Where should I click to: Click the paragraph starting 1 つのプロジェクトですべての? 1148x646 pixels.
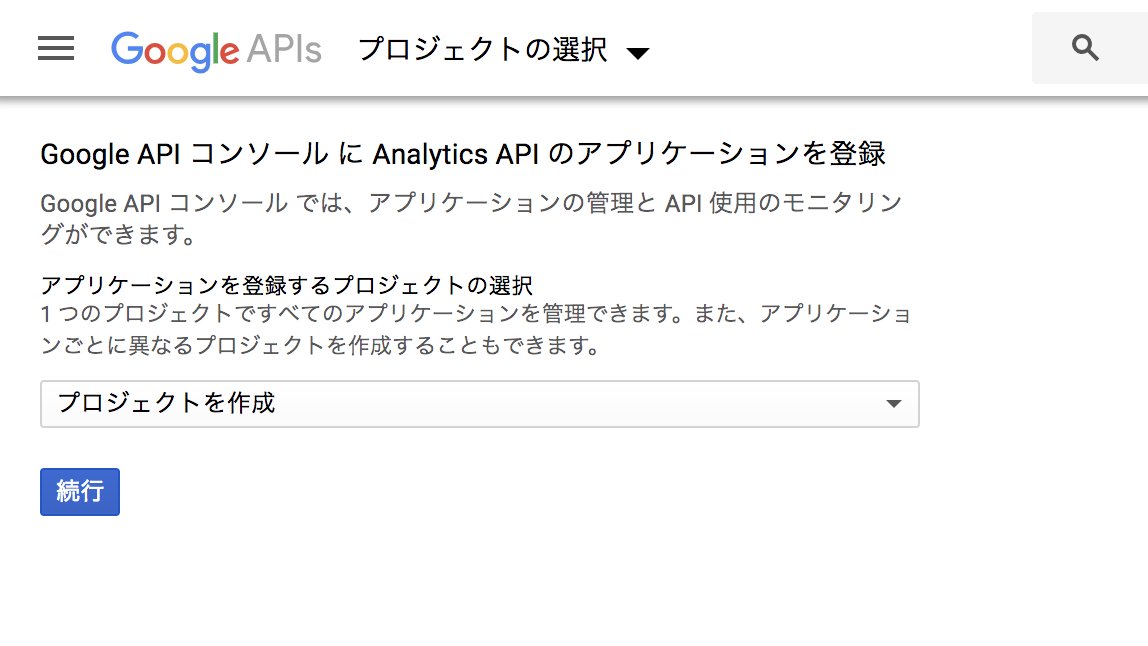[476, 329]
